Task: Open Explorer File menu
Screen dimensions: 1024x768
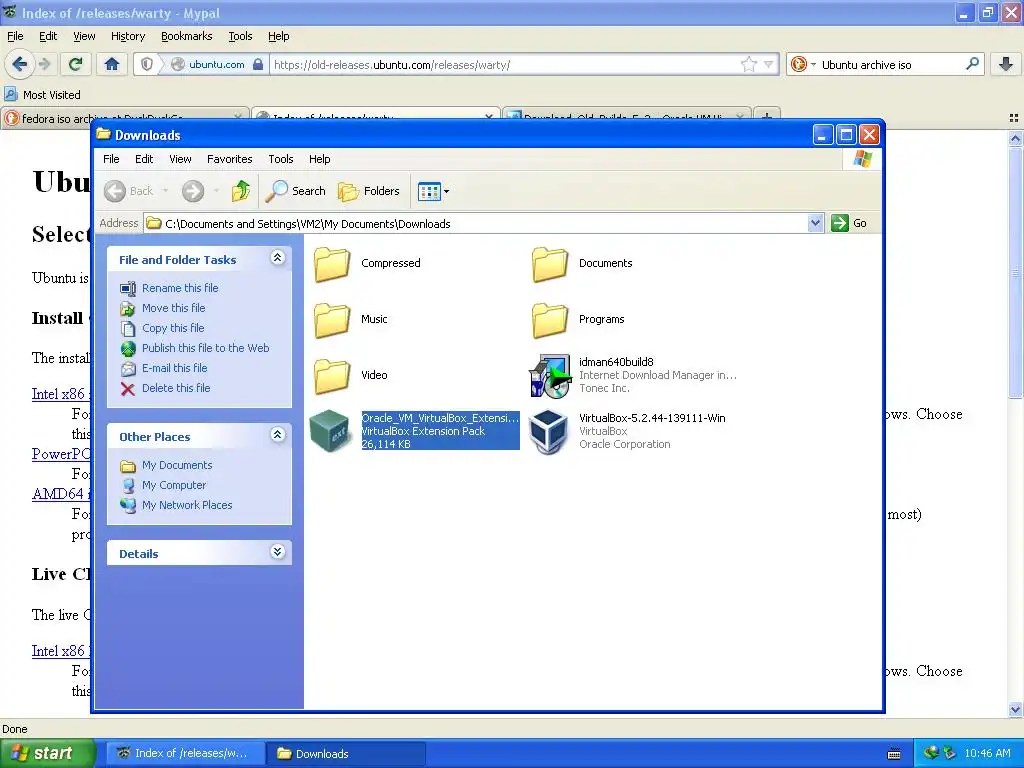Action: (x=111, y=159)
